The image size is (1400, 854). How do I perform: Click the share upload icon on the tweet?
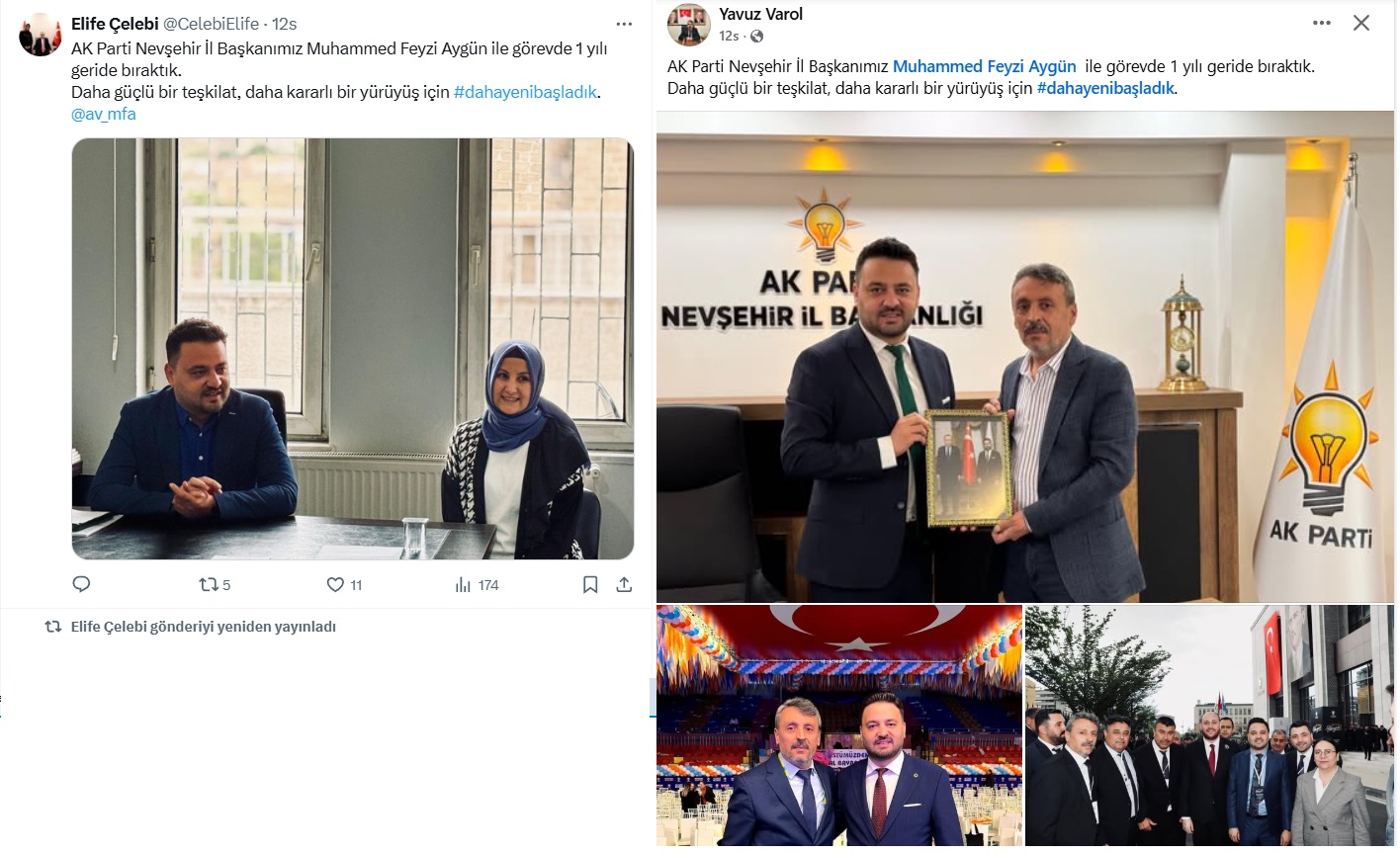[x=624, y=584]
